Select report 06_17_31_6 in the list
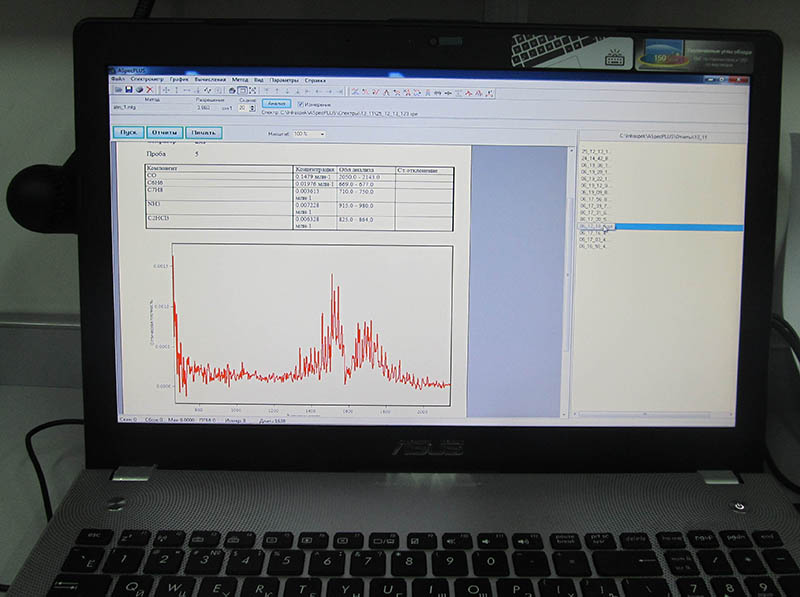This screenshot has height=597, width=800. [x=593, y=212]
